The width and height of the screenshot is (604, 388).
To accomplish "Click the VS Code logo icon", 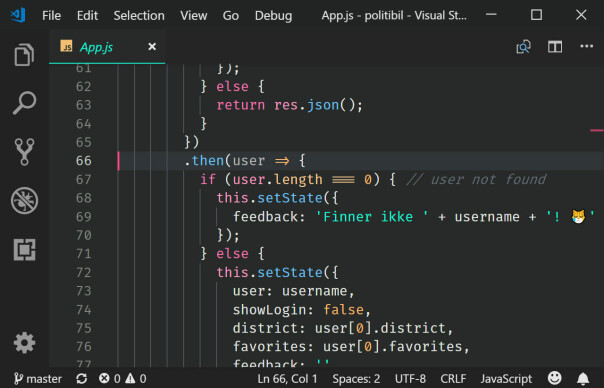I will click(x=18, y=15).
